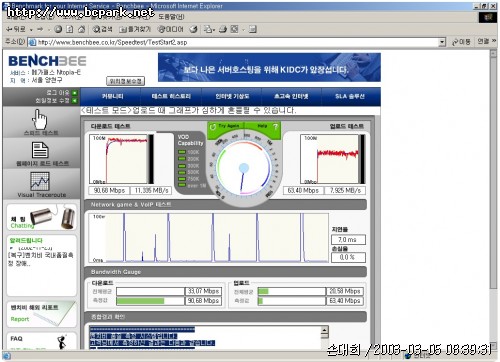Click the notice about Benchbee connection outage
This screenshot has height=362, width=500.
(x=41, y=259)
